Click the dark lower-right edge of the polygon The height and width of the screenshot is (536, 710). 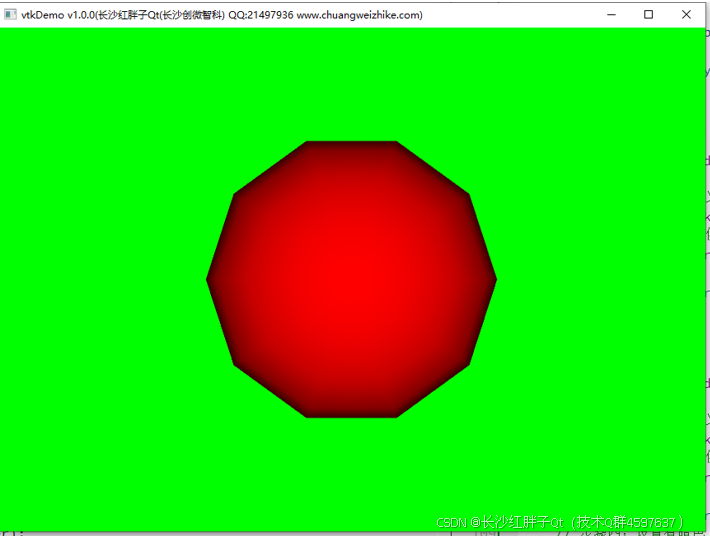pyautogui.click(x=433, y=389)
